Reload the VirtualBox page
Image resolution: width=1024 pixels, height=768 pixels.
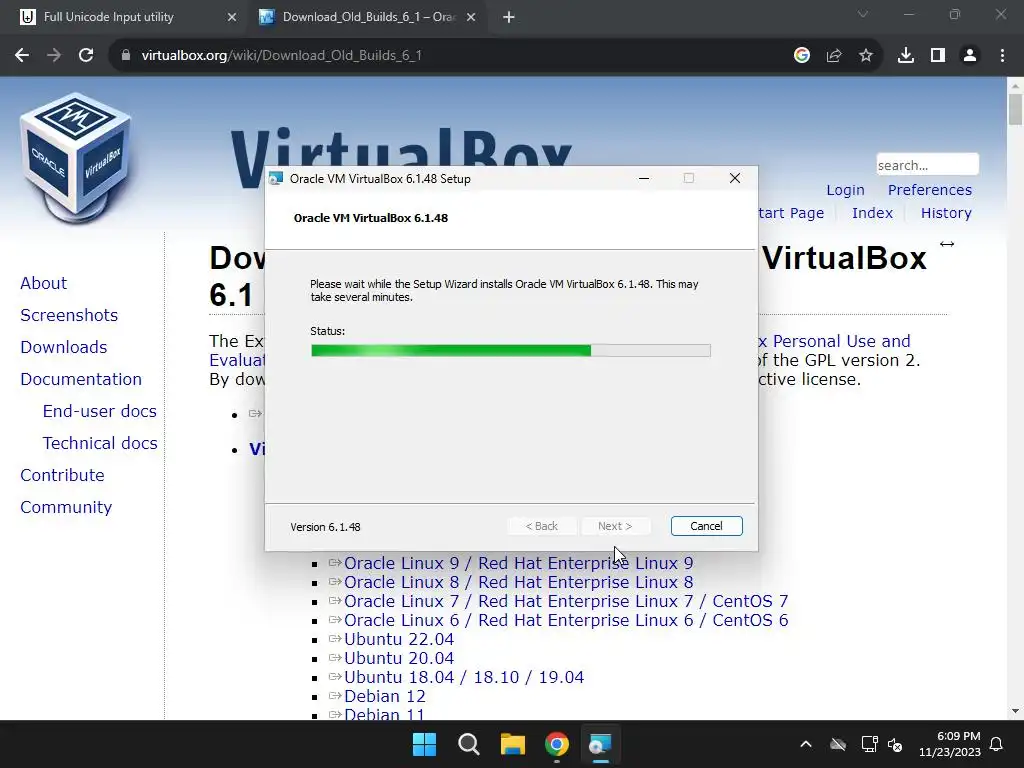click(86, 56)
